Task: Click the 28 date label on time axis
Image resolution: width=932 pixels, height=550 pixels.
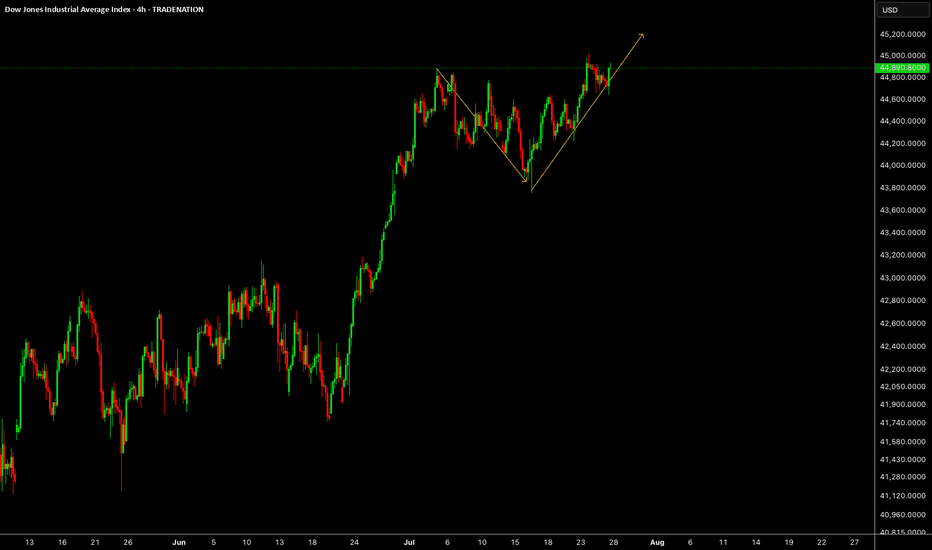Action: coord(613,542)
